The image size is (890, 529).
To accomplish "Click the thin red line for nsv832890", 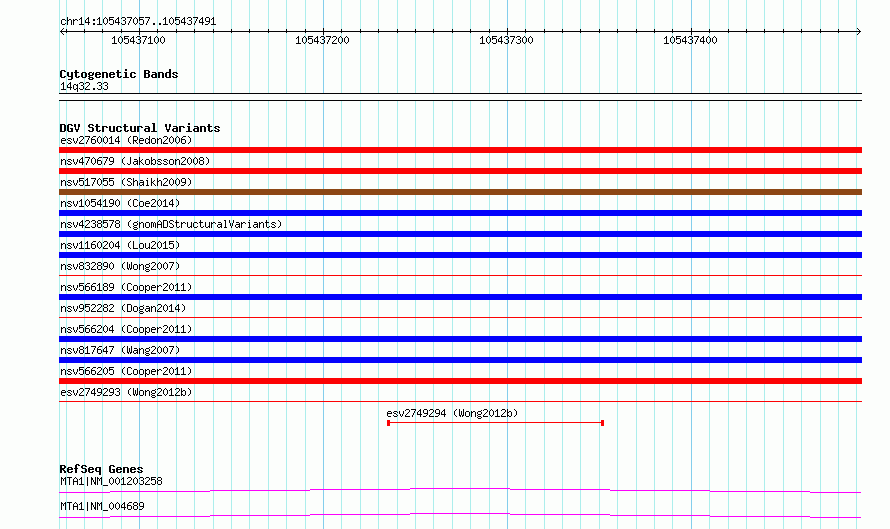I will [x=460, y=276].
